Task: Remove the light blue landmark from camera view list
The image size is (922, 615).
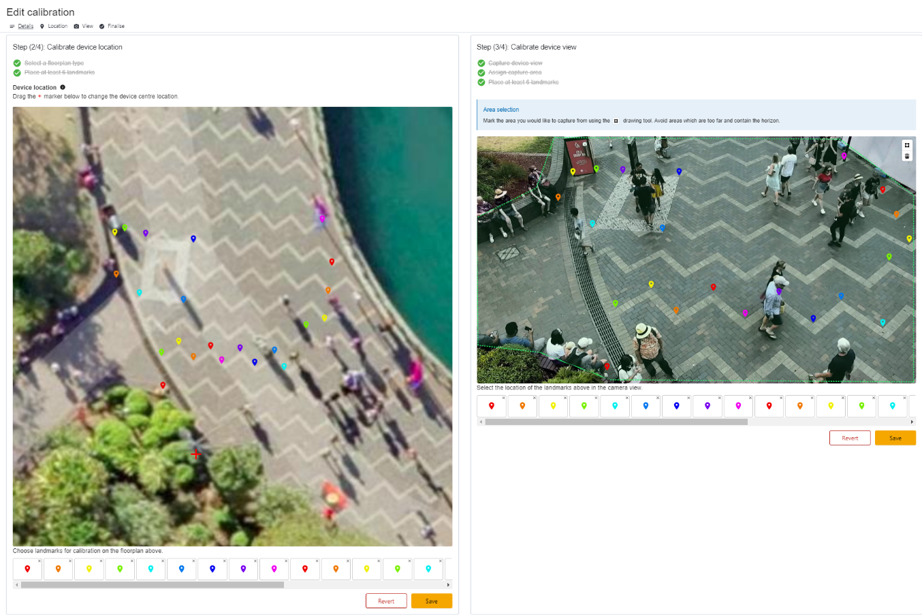Action: pos(657,398)
